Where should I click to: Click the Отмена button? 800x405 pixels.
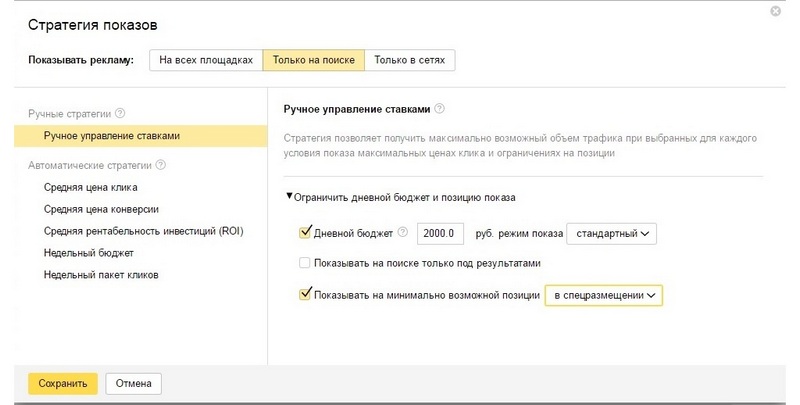click(x=134, y=384)
